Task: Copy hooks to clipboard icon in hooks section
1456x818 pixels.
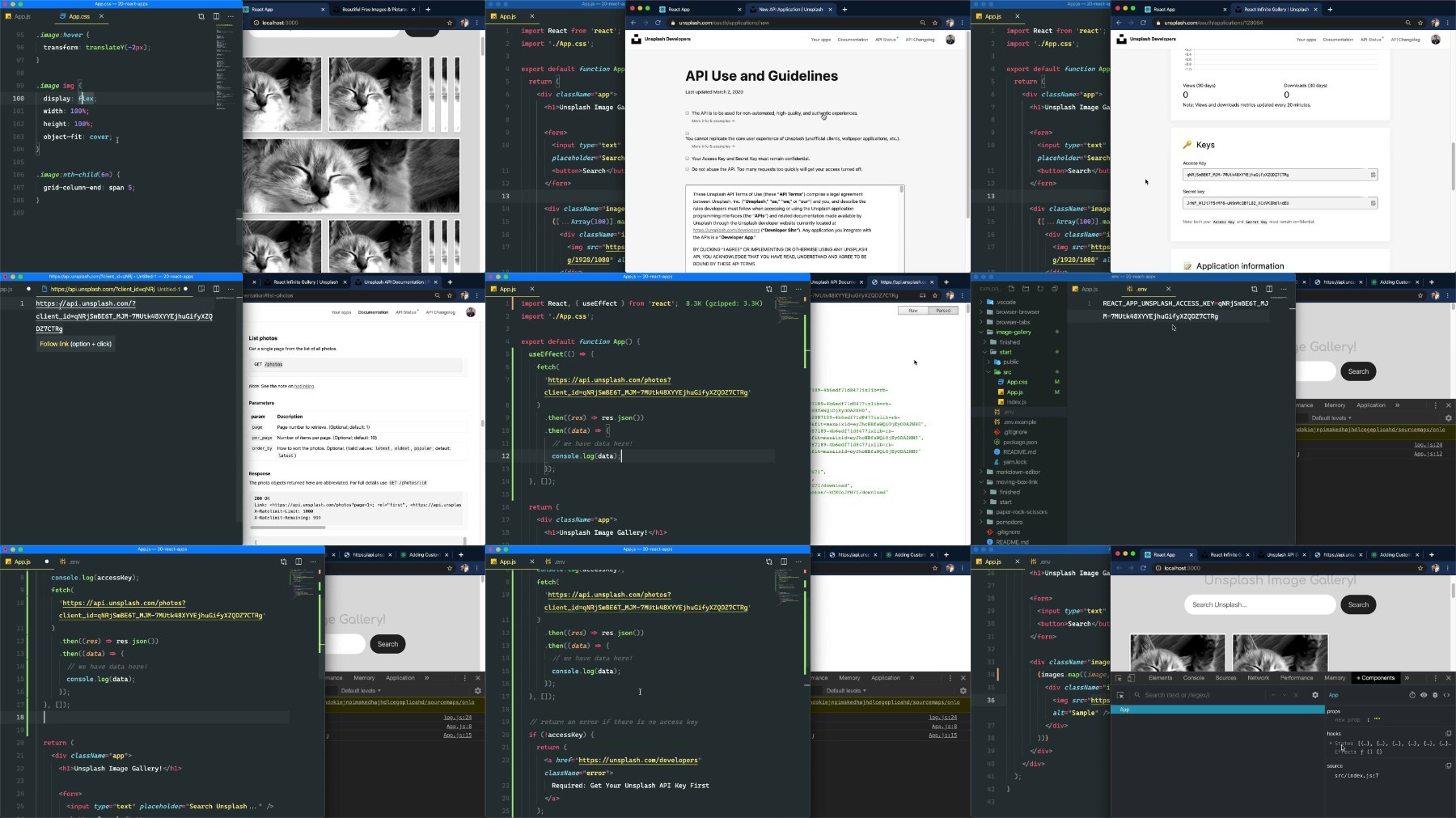Action: [x=1448, y=734]
